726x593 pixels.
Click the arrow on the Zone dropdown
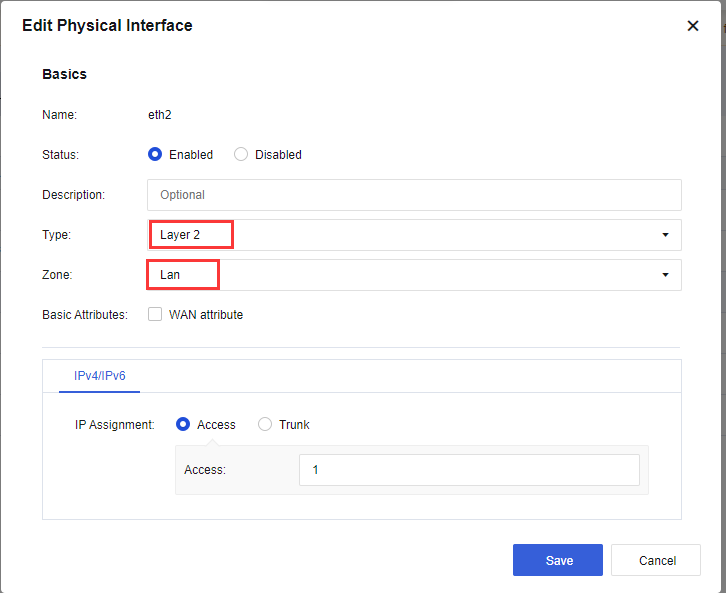tap(665, 275)
